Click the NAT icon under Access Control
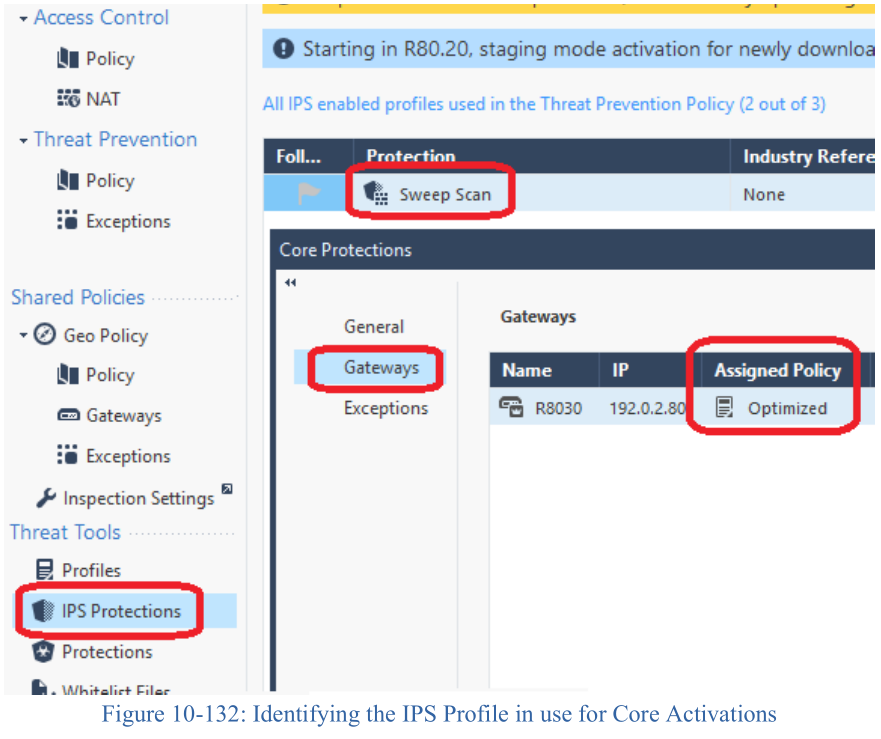Viewport: 881px width, 739px height. click(68, 99)
